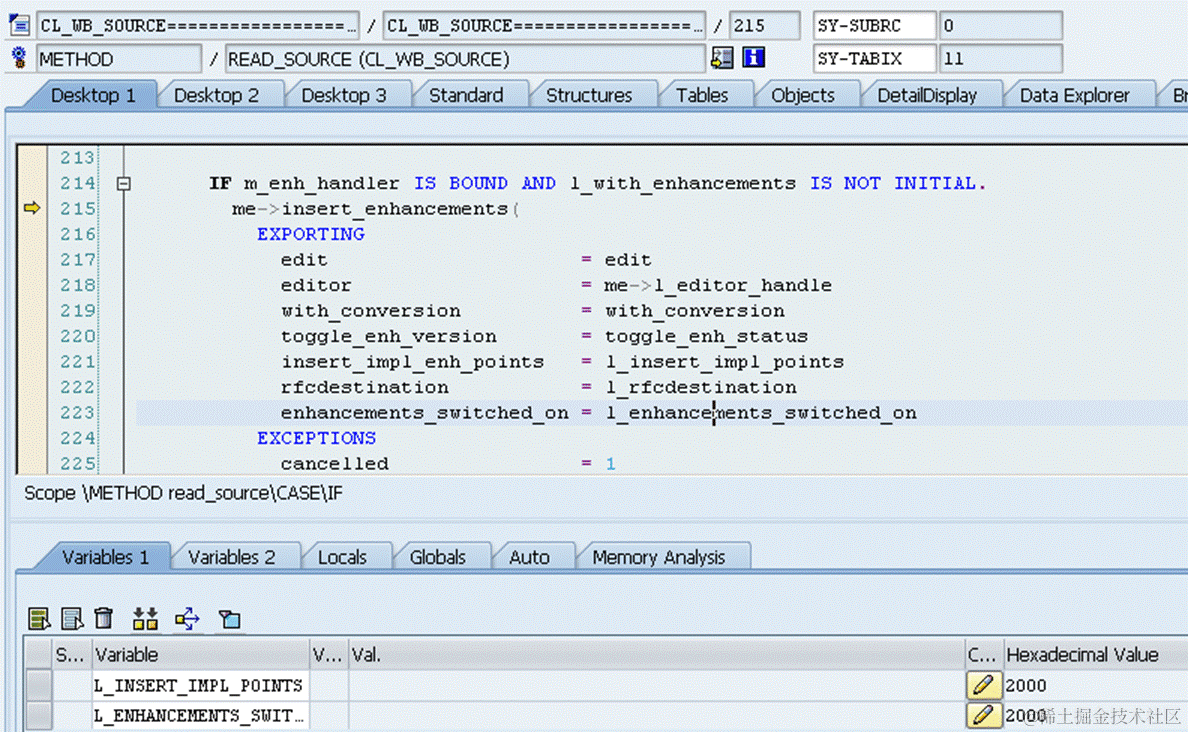Click the EXPORTING keyword on line 216
The width and height of the screenshot is (1188, 732).
[x=311, y=234]
